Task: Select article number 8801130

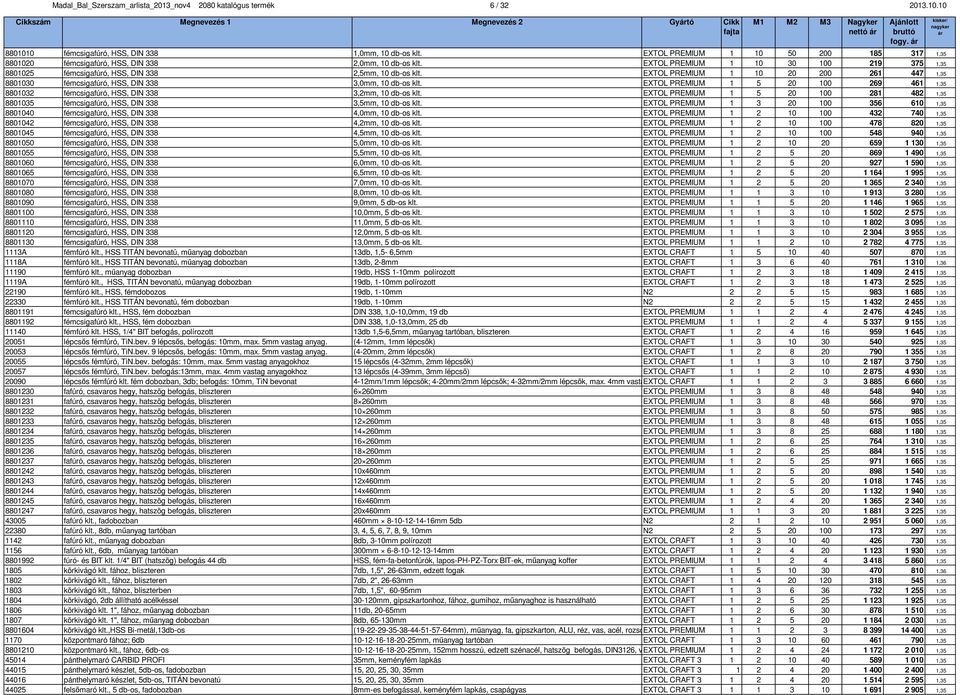Action: click(x=20, y=242)
